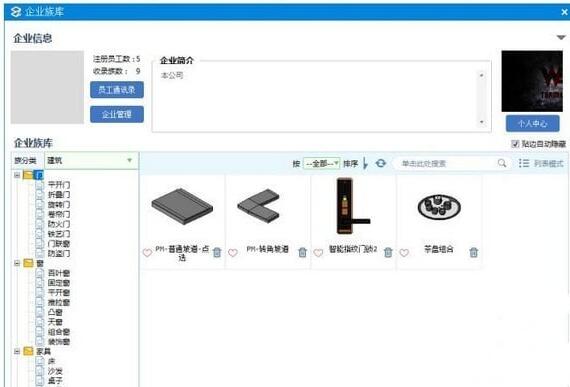Delete the PM-转角坡道 family via trash icon
The height and width of the screenshot is (387, 570).
tap(302, 252)
